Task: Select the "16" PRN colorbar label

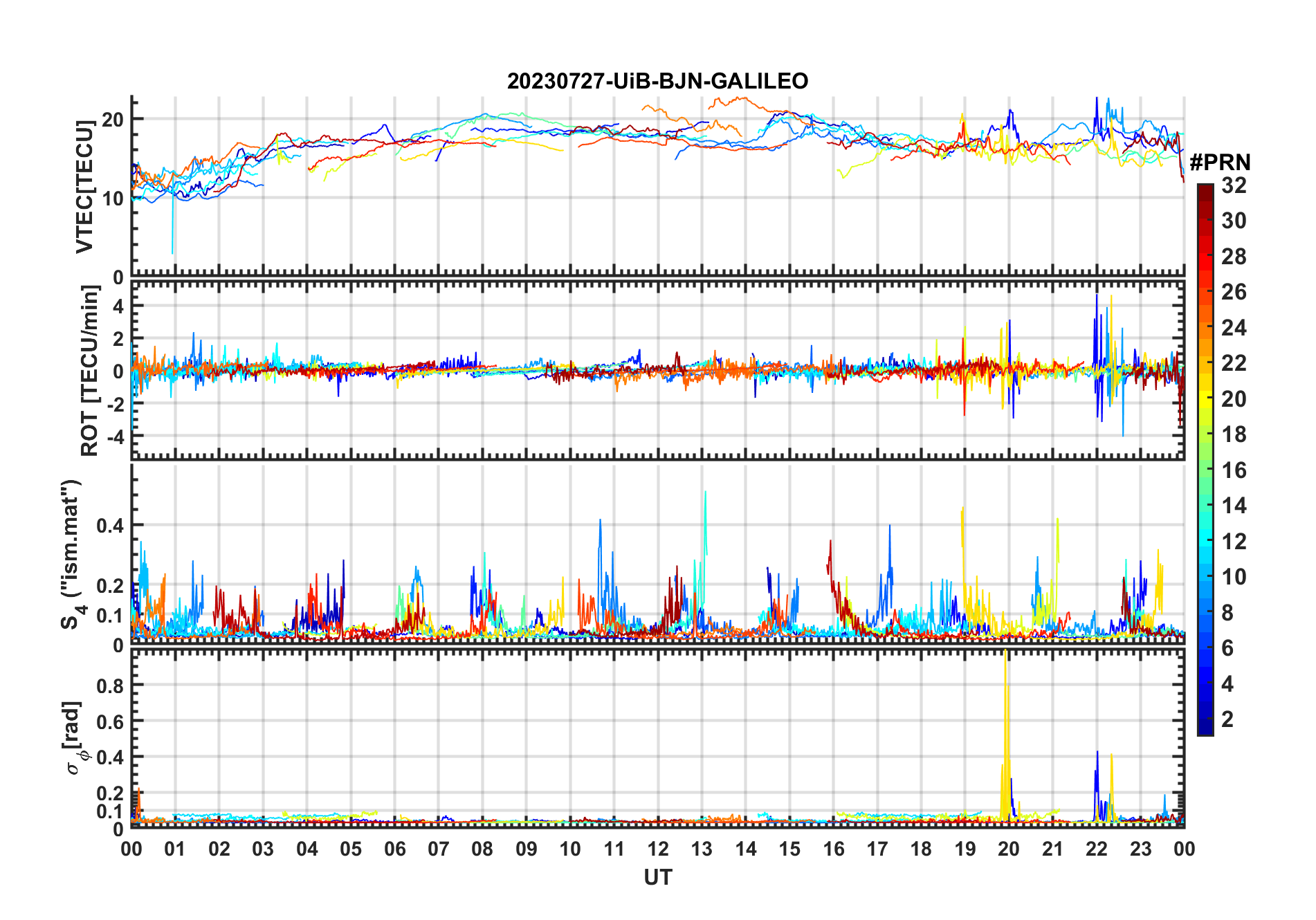Action: (x=1234, y=470)
